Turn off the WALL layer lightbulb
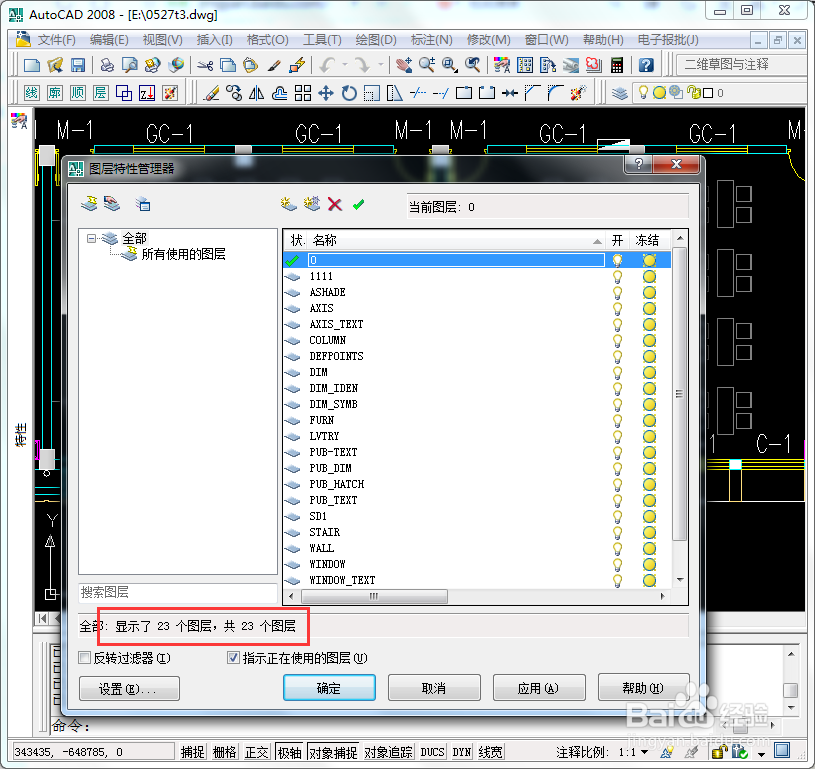 (x=617, y=549)
